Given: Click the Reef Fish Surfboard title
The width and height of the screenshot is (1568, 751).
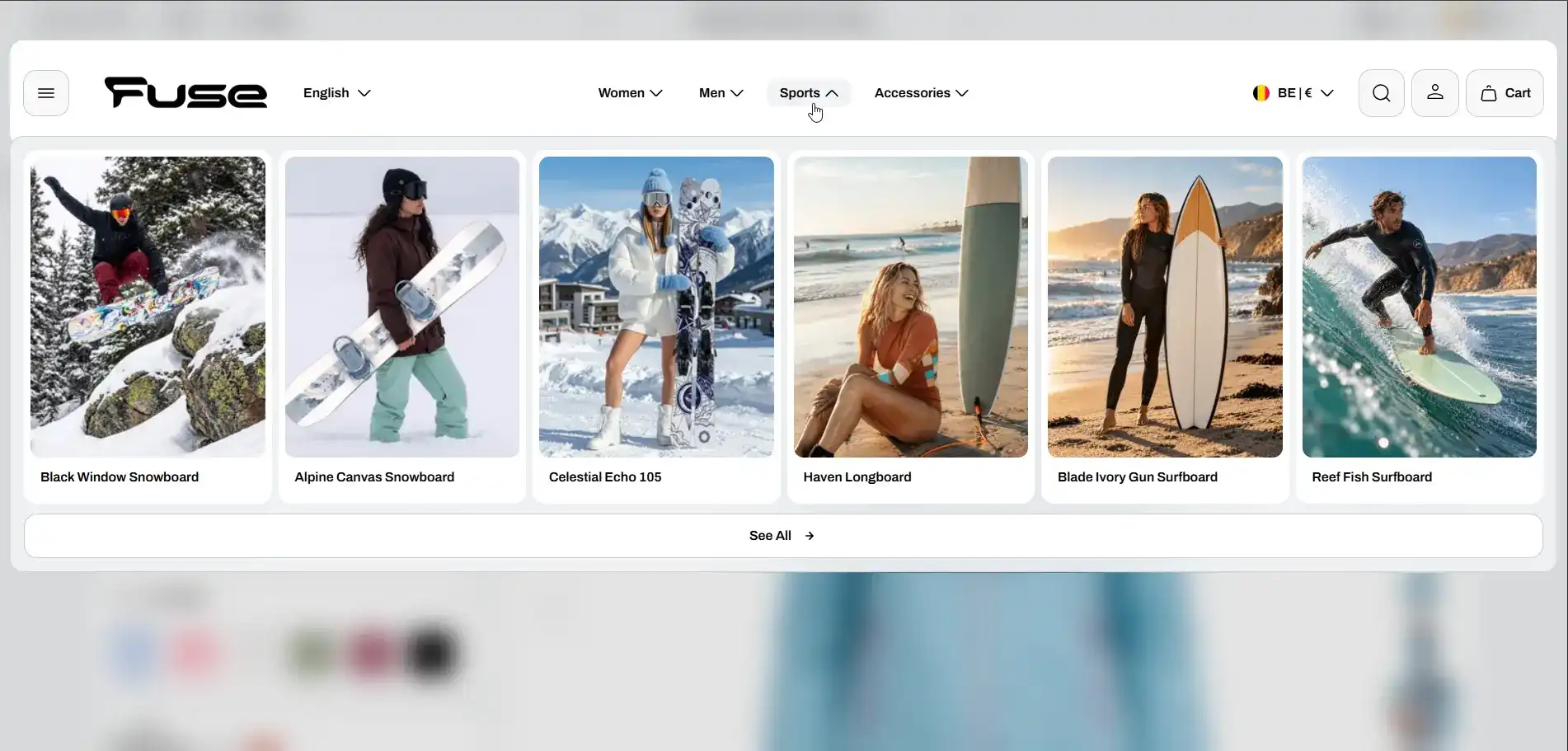Looking at the screenshot, I should (1372, 477).
